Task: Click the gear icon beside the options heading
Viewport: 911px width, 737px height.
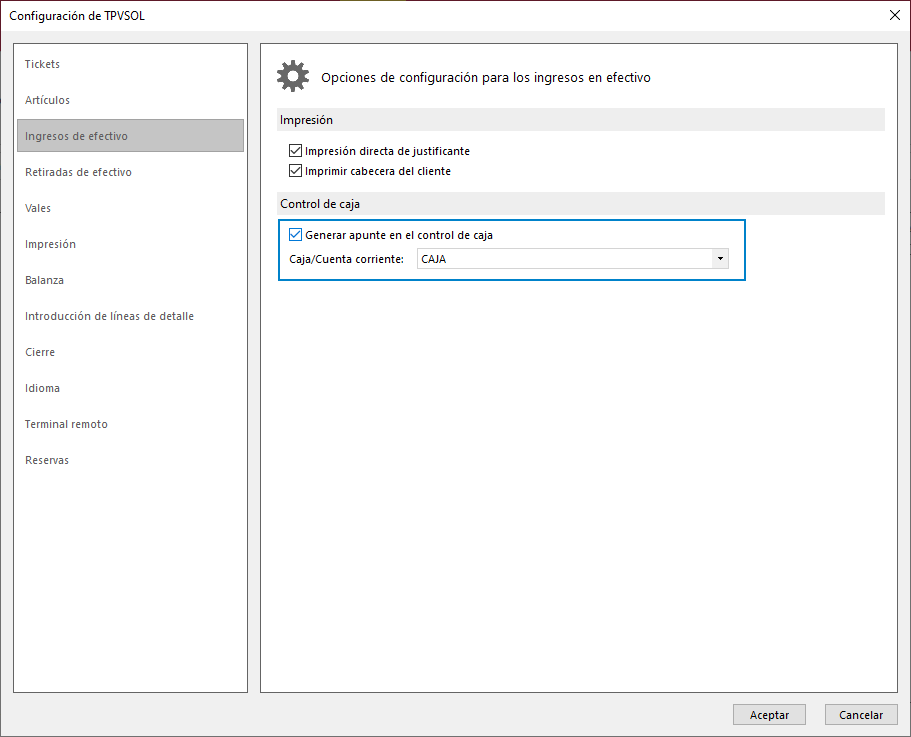Action: [x=293, y=76]
